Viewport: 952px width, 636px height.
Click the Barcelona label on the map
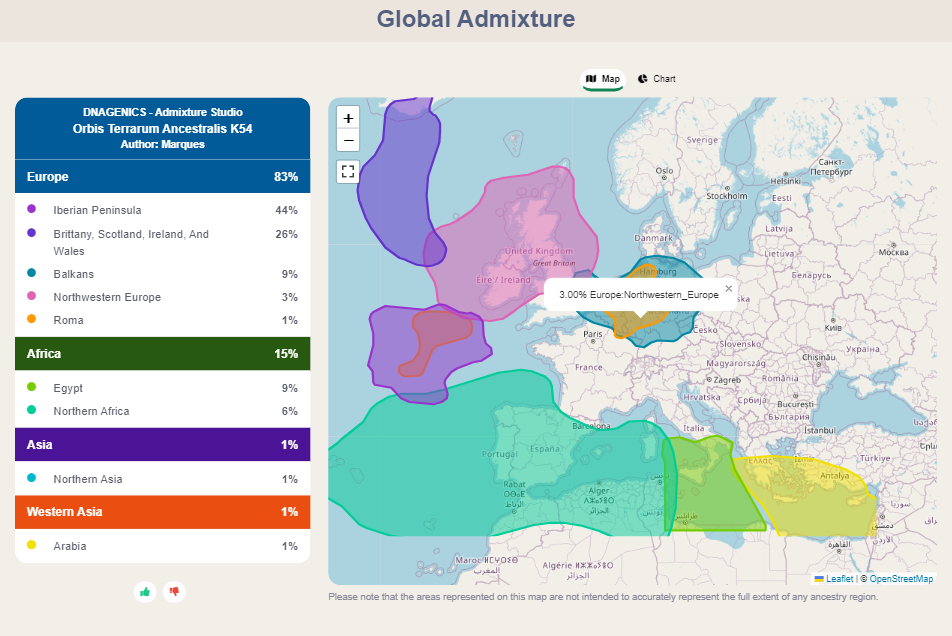click(591, 426)
